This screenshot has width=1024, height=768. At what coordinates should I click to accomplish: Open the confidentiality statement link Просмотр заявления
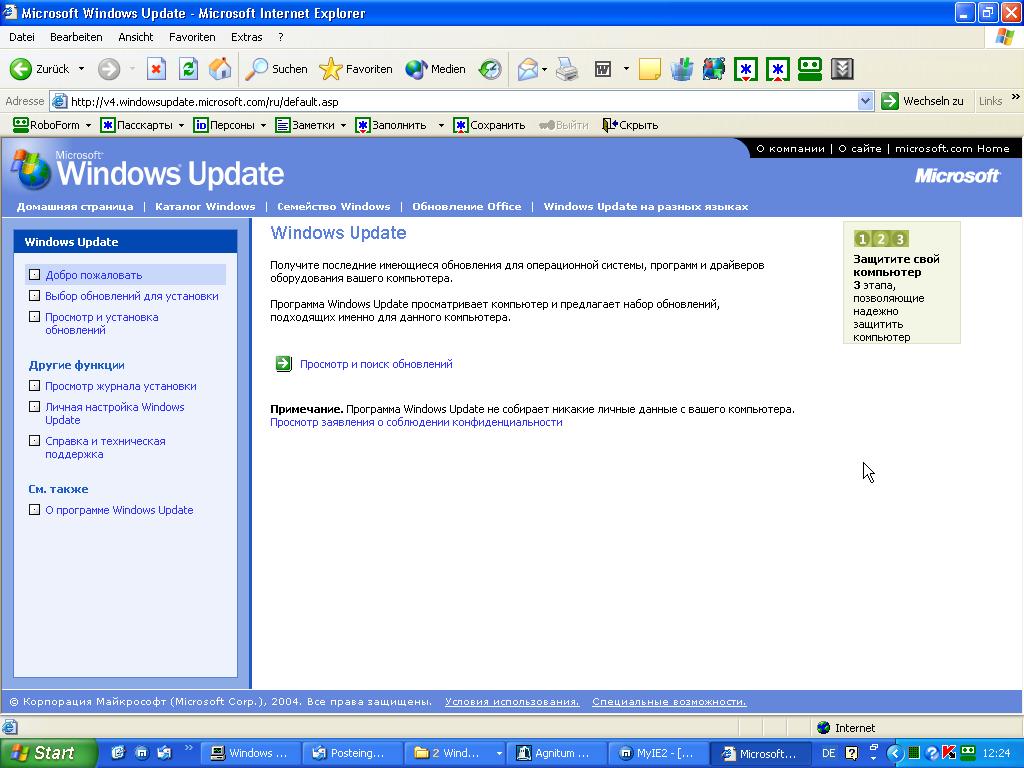417,423
